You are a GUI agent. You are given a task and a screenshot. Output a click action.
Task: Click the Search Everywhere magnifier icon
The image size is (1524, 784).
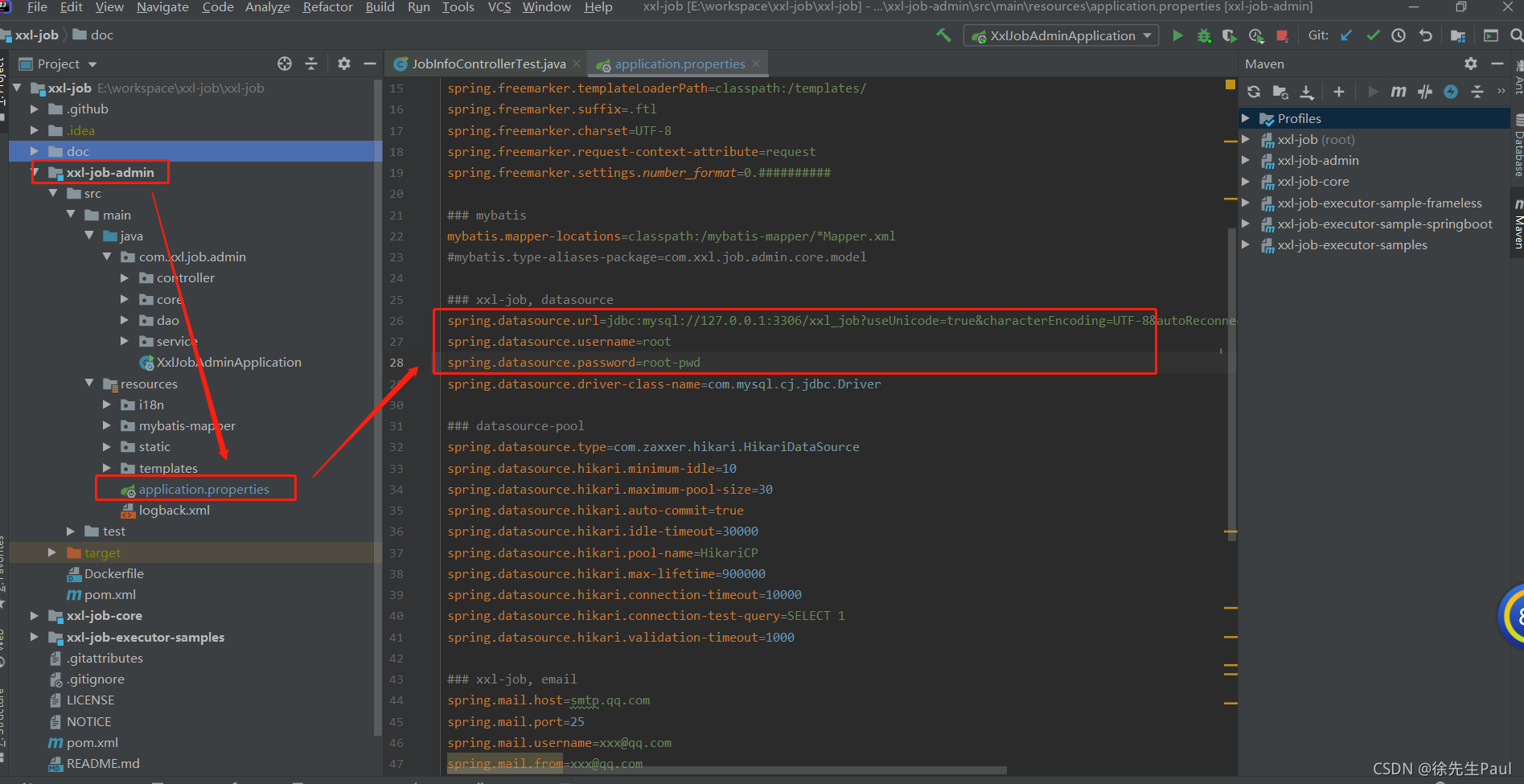click(1516, 35)
